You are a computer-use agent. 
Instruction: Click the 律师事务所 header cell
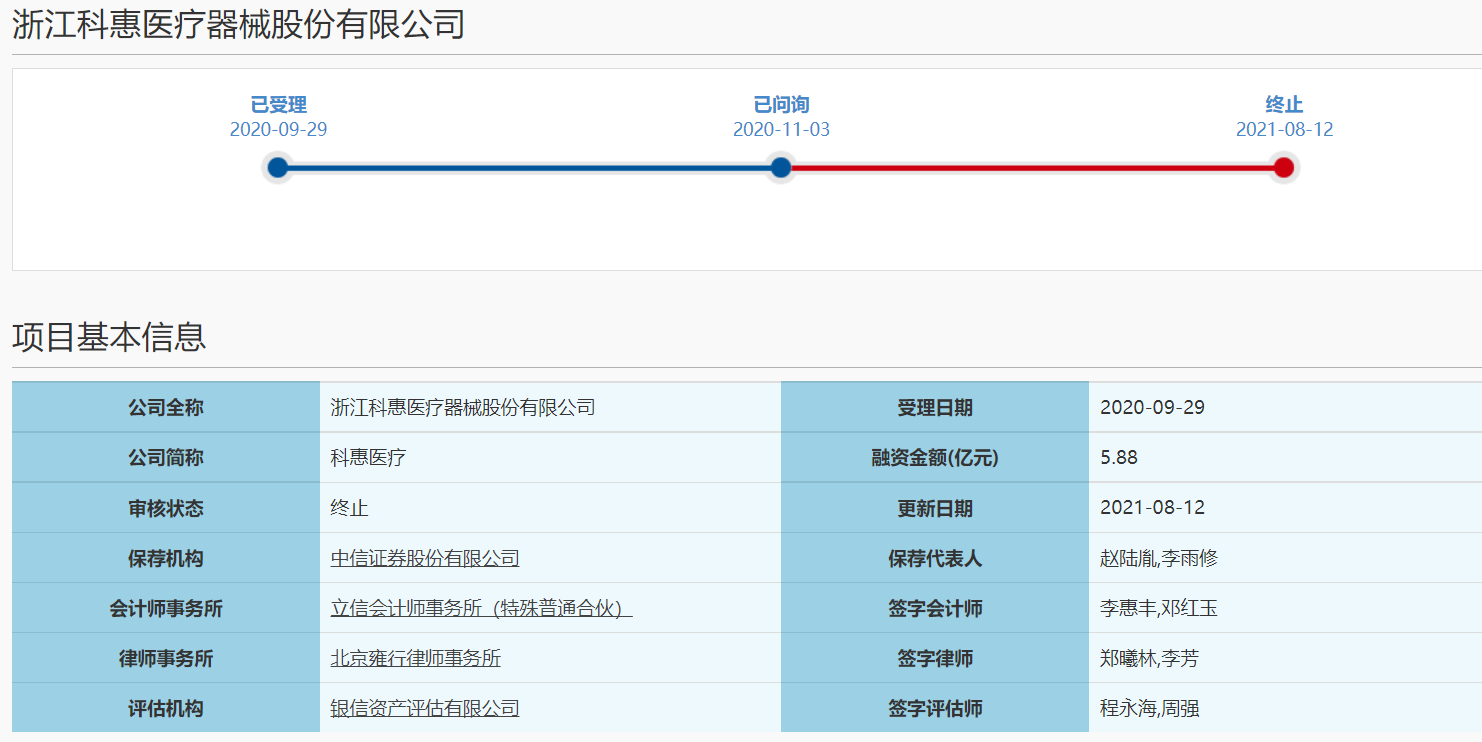(x=166, y=659)
